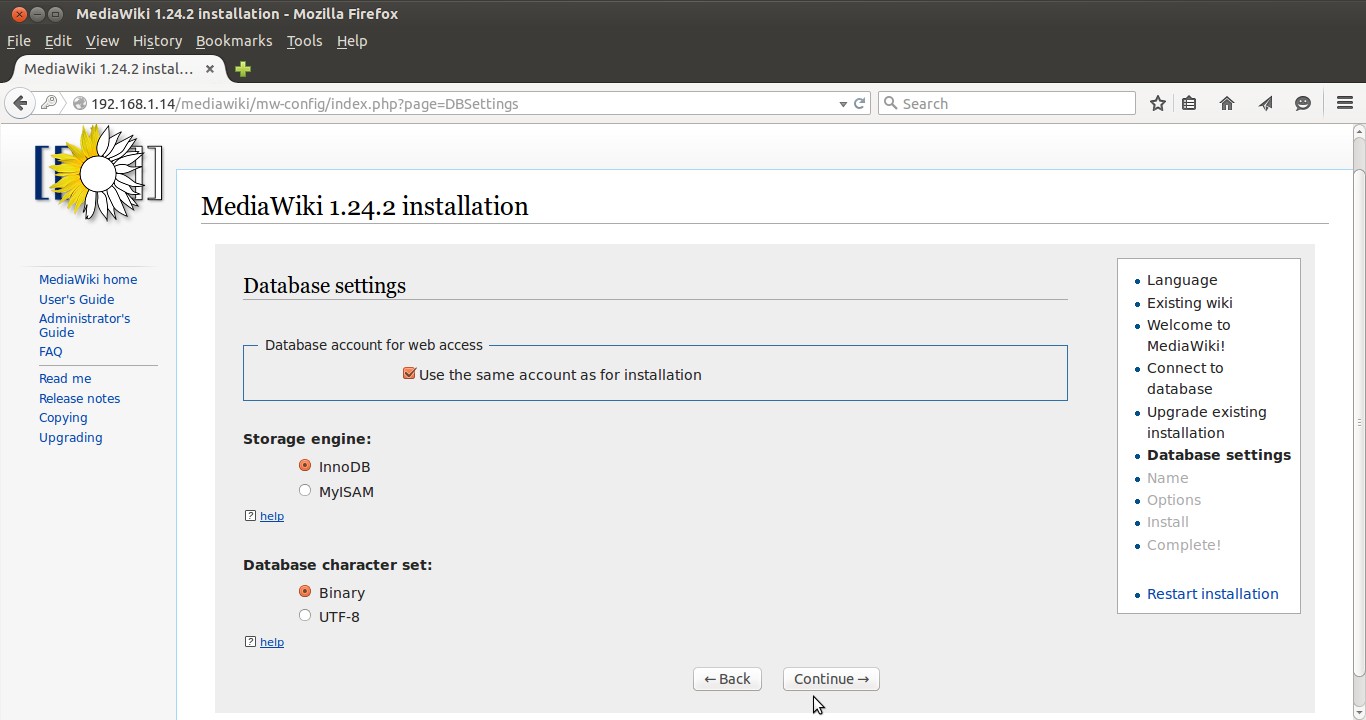Choose UTF-8 character set
Image resolution: width=1366 pixels, height=720 pixels.
[x=305, y=615]
